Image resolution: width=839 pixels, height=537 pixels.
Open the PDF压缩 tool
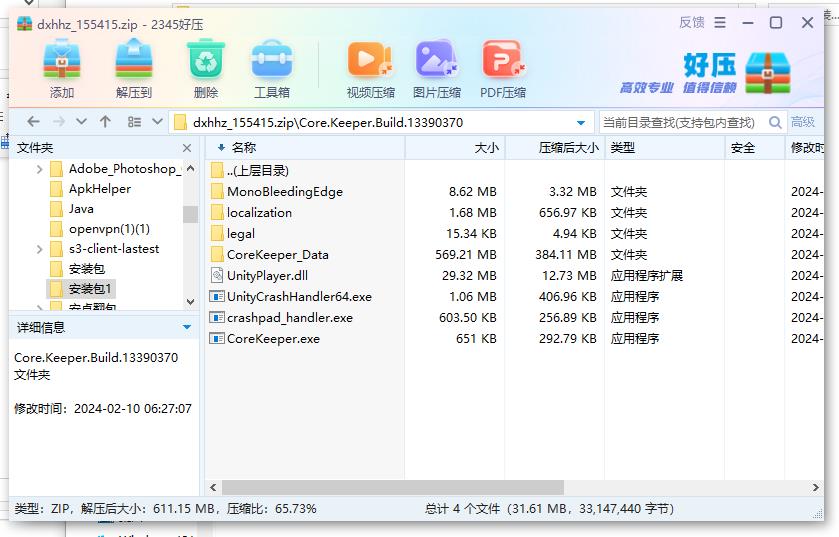click(502, 60)
